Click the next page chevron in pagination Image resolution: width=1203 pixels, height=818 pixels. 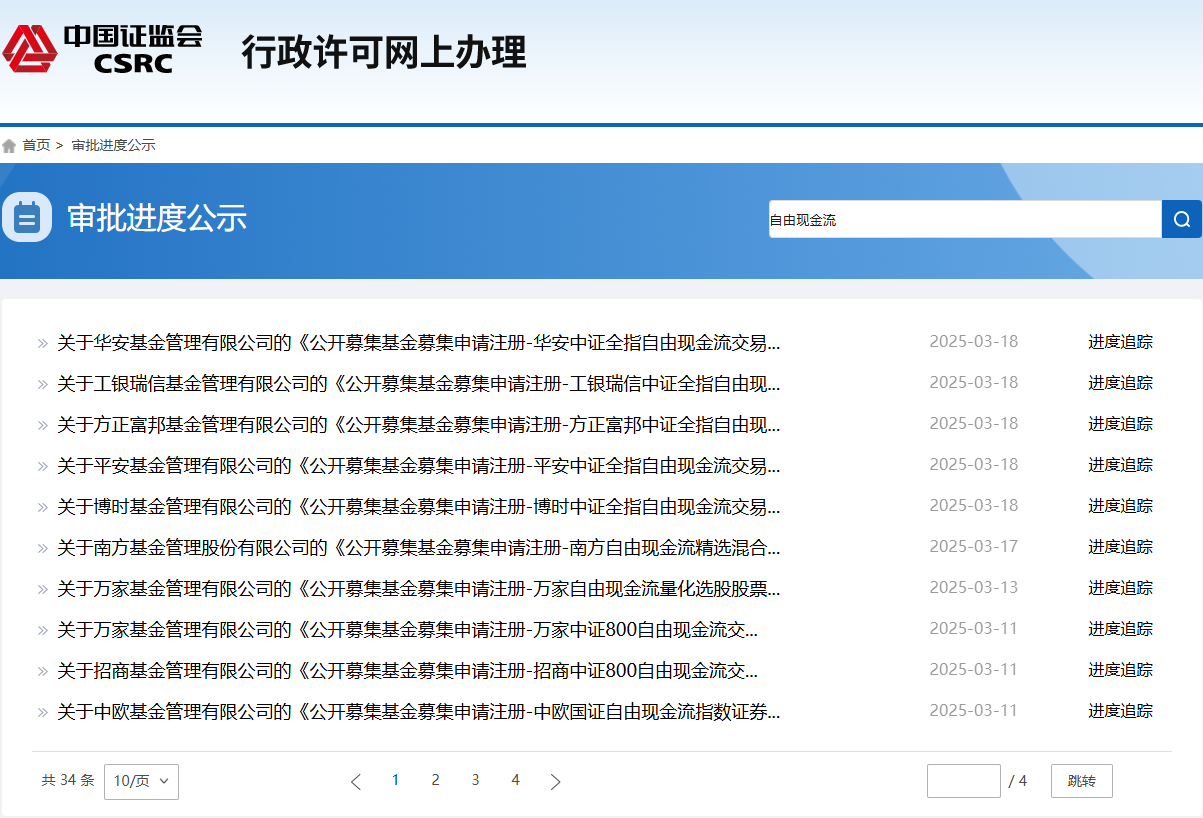555,781
